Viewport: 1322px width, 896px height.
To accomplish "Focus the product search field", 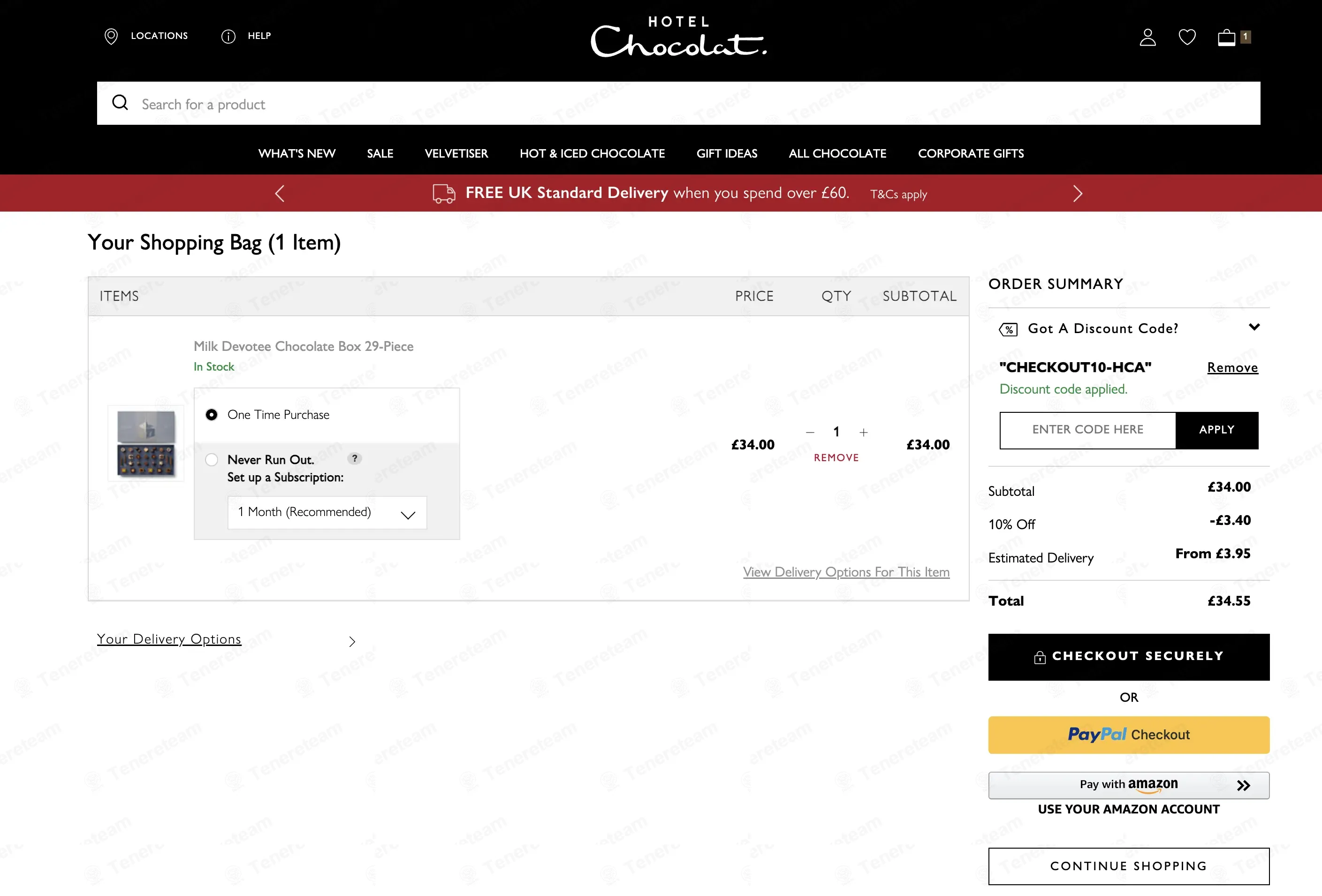I will (x=679, y=103).
